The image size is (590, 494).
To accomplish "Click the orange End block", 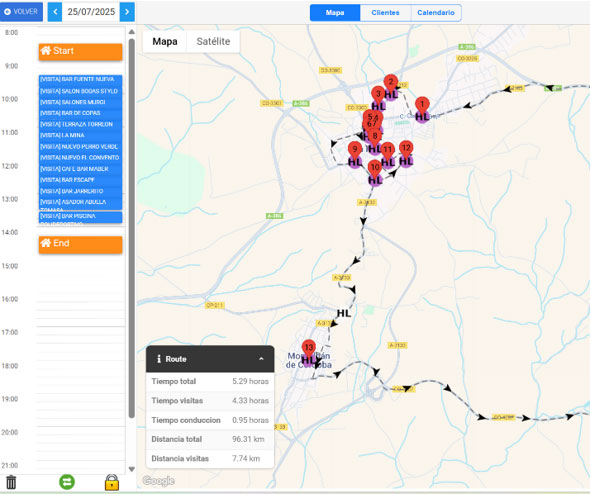I will click(x=81, y=245).
